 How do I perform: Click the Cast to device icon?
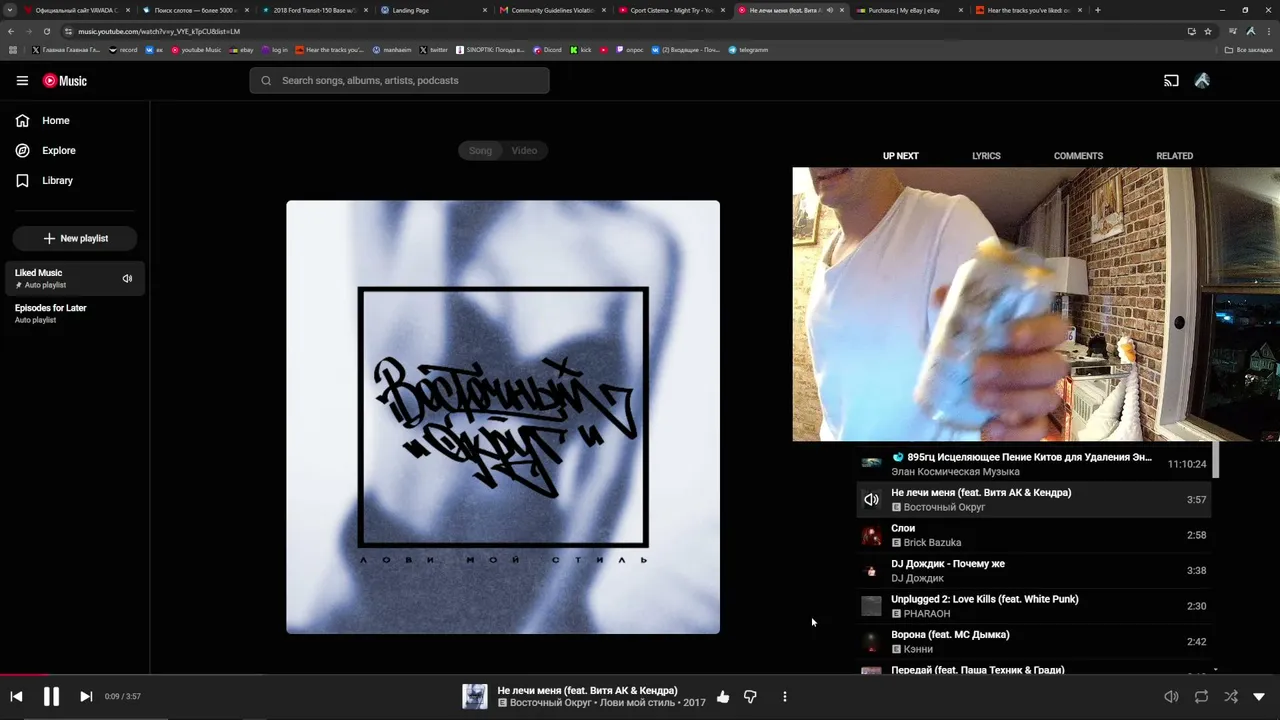1171,81
